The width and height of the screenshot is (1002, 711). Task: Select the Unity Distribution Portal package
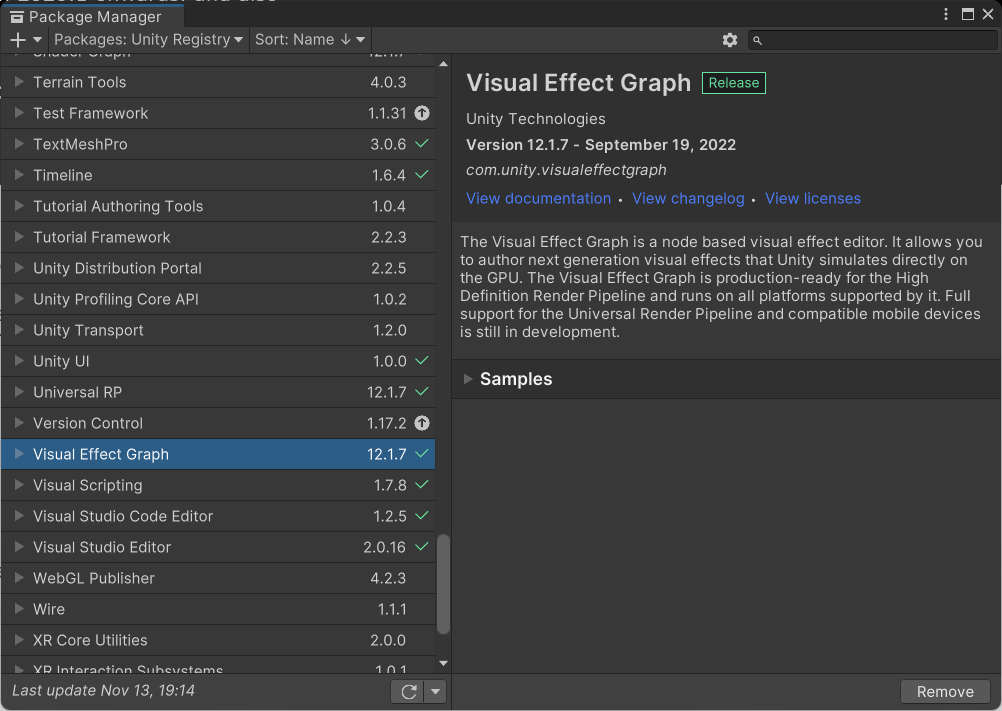tap(218, 268)
